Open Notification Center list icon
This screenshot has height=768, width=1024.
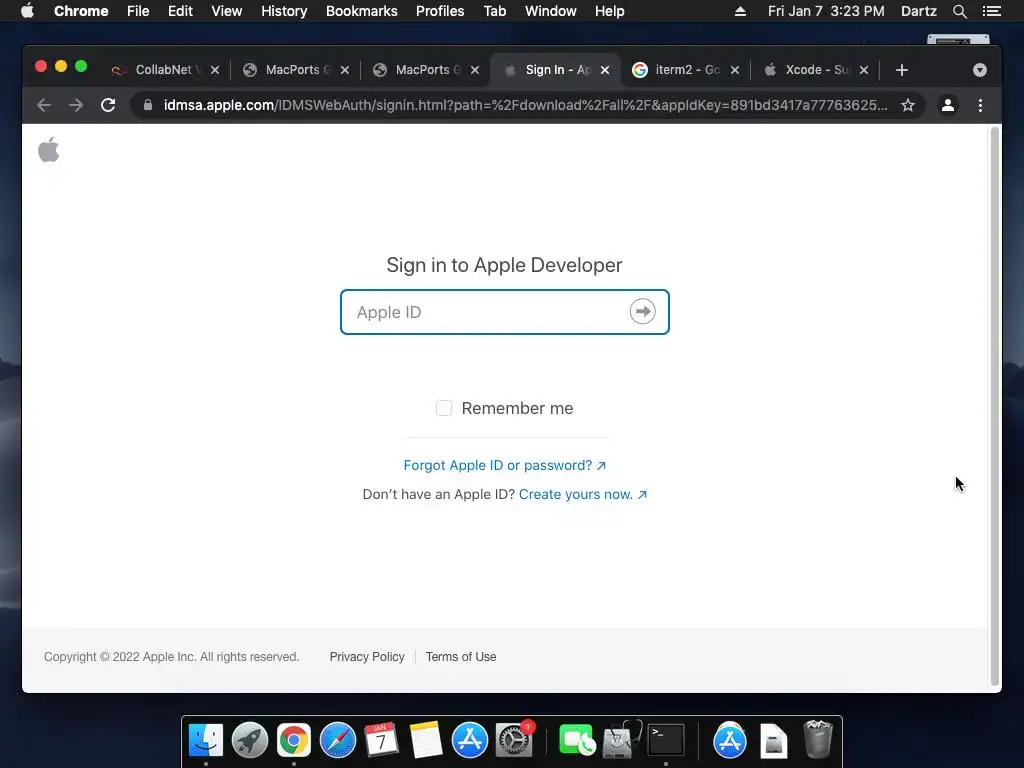point(991,11)
